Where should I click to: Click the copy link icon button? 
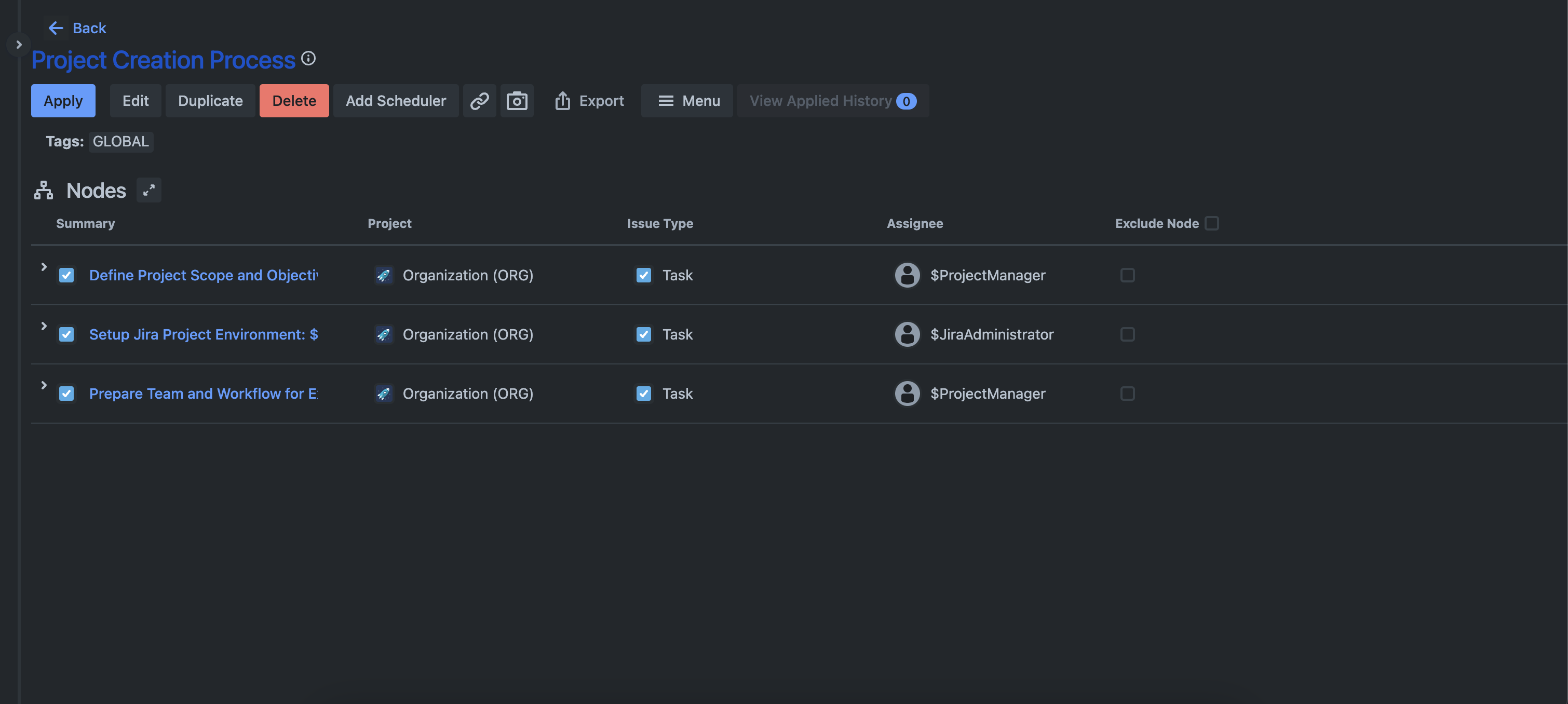(x=479, y=100)
